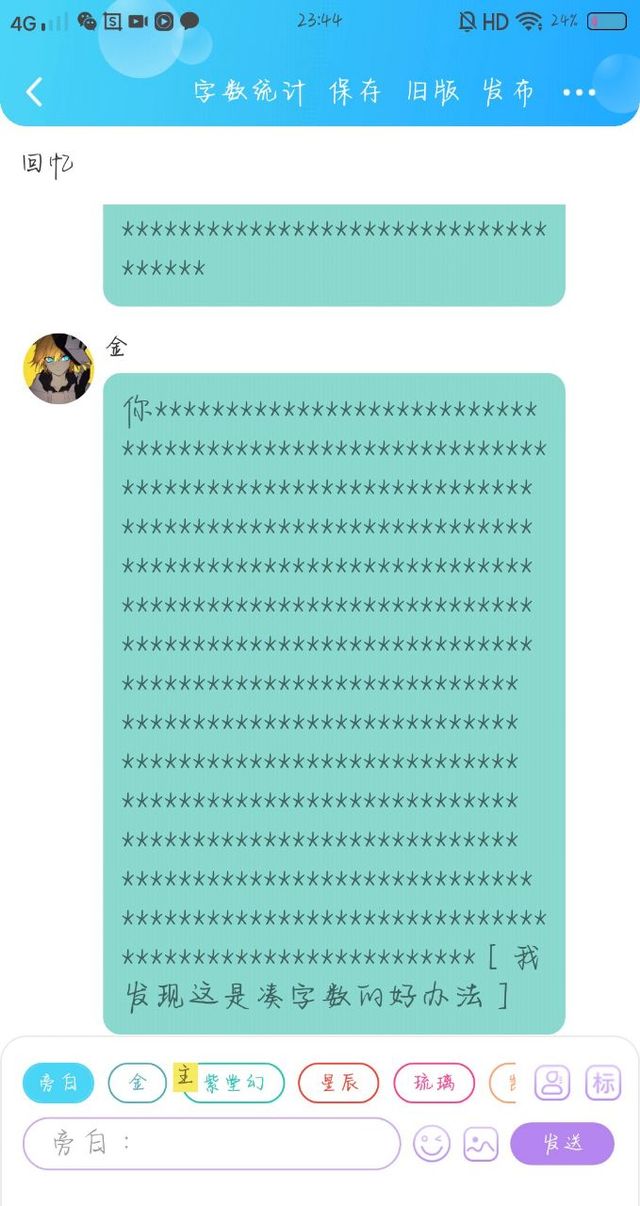Tap 发布 to publish
The width and height of the screenshot is (640, 1206).
(x=508, y=92)
